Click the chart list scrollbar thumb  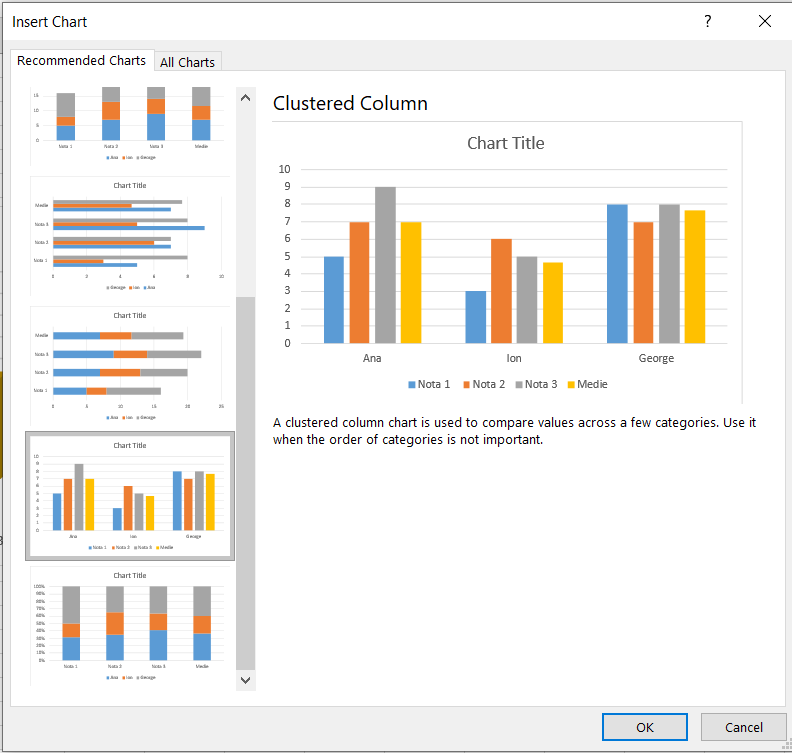pos(246,480)
